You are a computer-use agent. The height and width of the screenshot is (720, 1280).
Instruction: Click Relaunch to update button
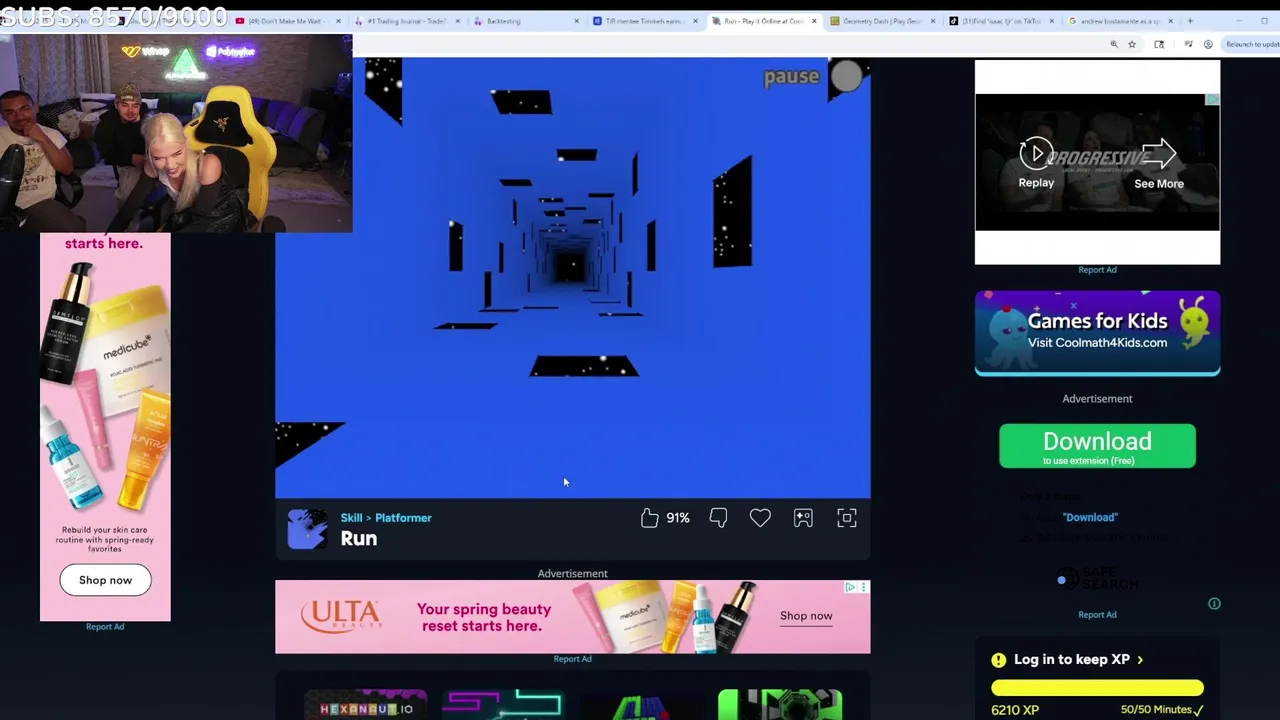tap(1252, 44)
